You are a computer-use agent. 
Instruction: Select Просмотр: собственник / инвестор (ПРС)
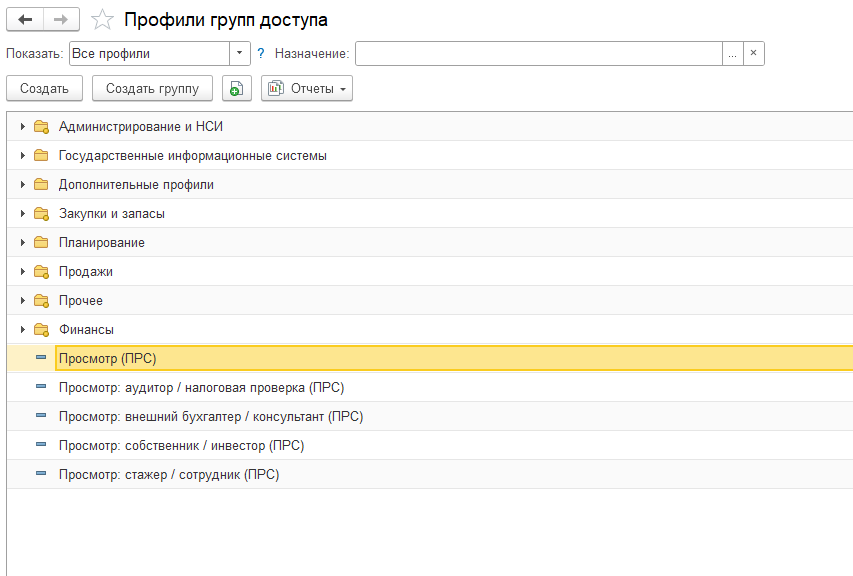430,445
